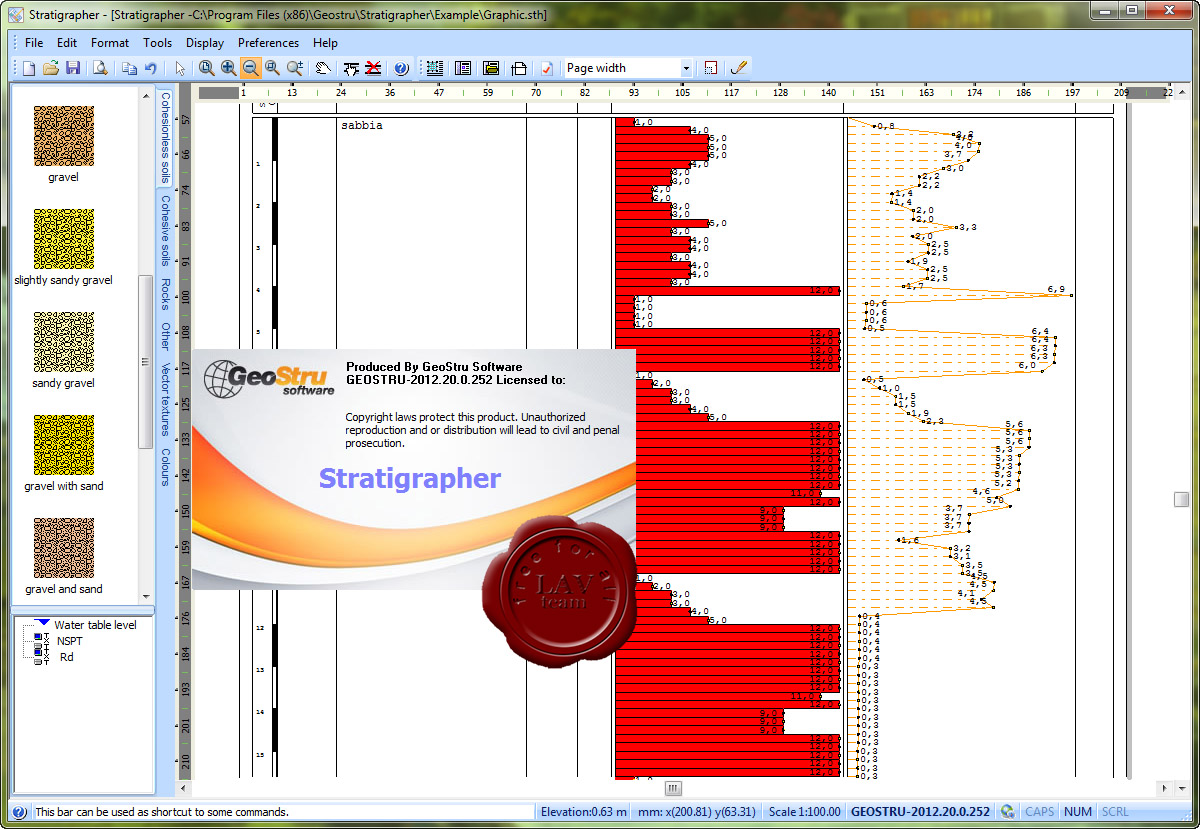Open the Edit menu
The width and height of the screenshot is (1200, 829).
67,43
